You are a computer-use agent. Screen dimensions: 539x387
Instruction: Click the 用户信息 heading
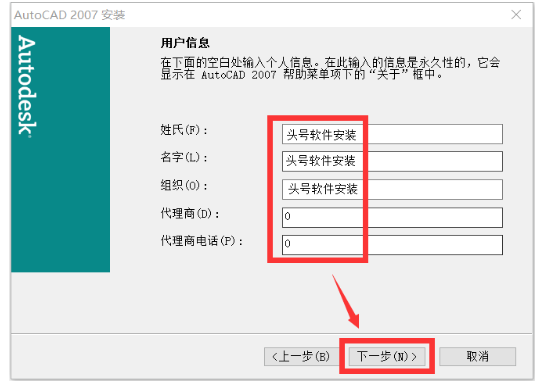185,43
